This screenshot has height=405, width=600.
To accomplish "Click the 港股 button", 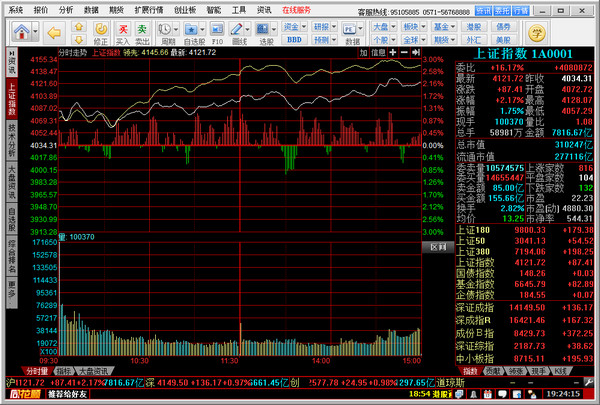I will (x=473, y=26).
